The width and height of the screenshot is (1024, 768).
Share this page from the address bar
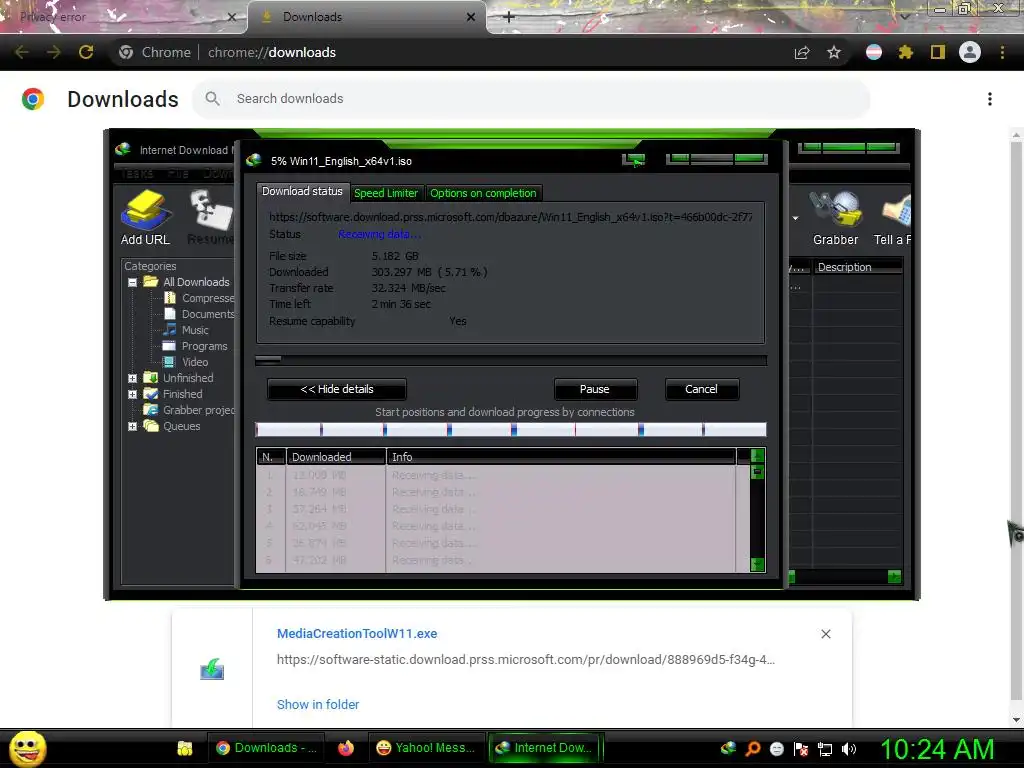pos(802,52)
